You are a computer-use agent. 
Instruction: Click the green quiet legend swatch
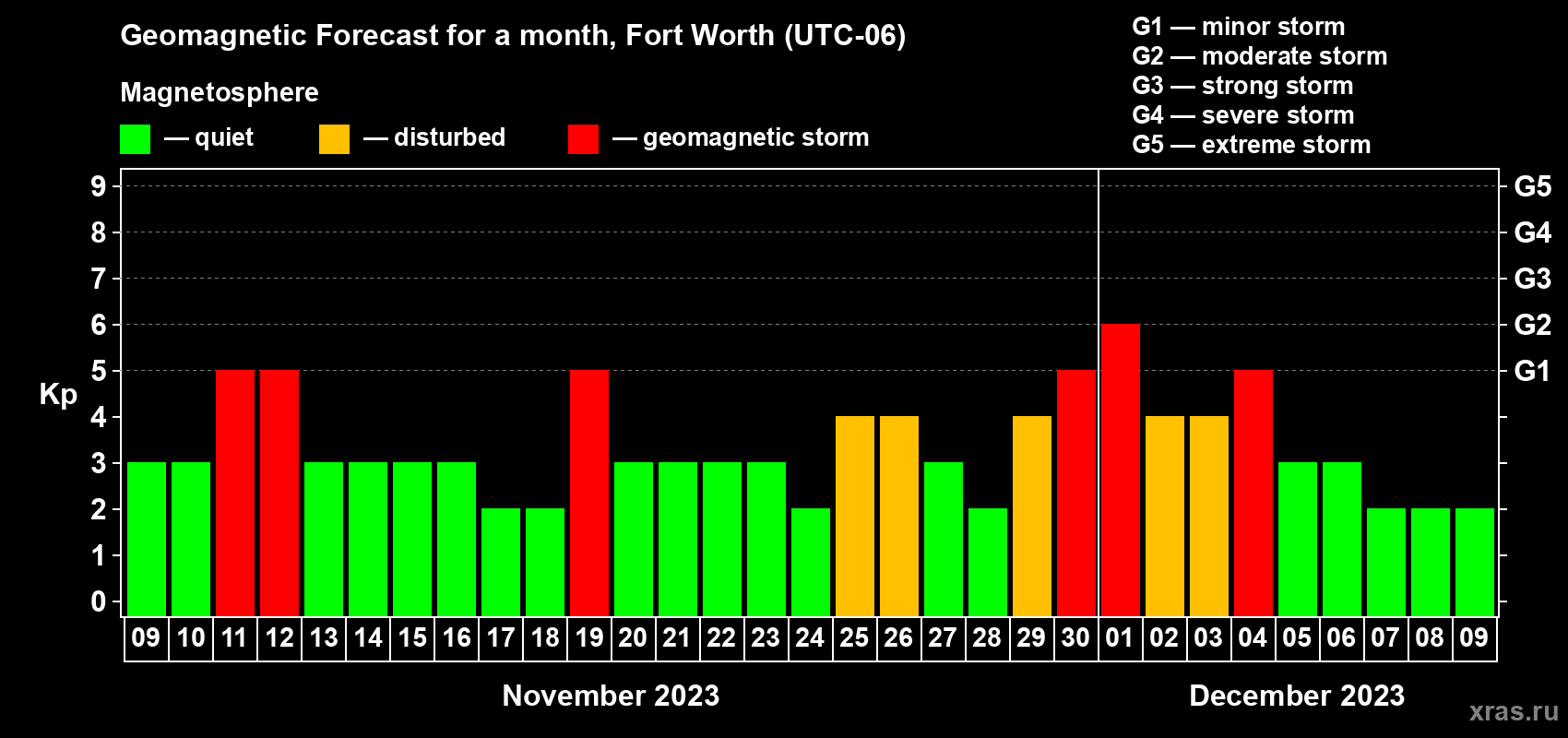point(136,139)
